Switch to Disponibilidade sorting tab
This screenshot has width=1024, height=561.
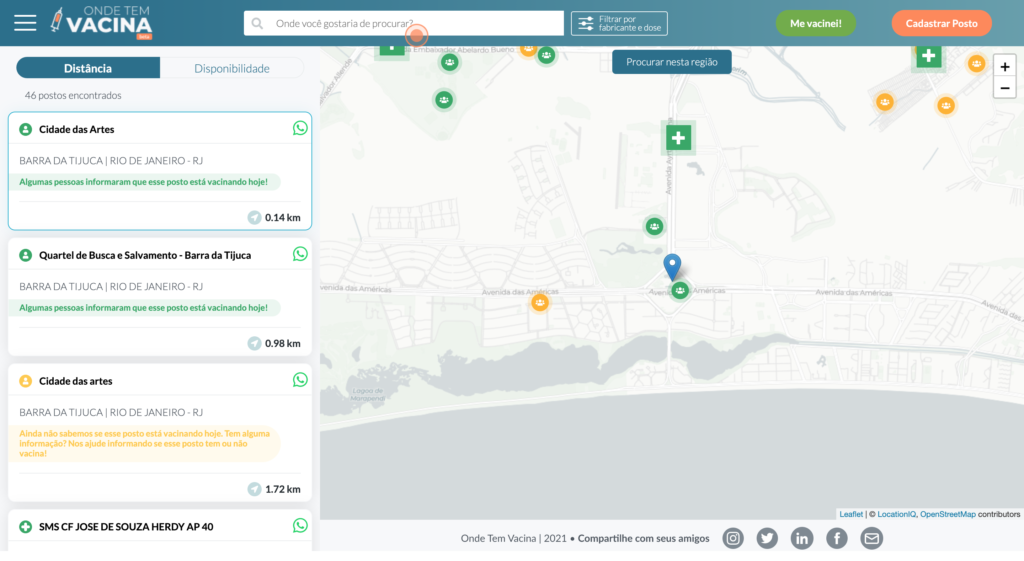pos(232,68)
